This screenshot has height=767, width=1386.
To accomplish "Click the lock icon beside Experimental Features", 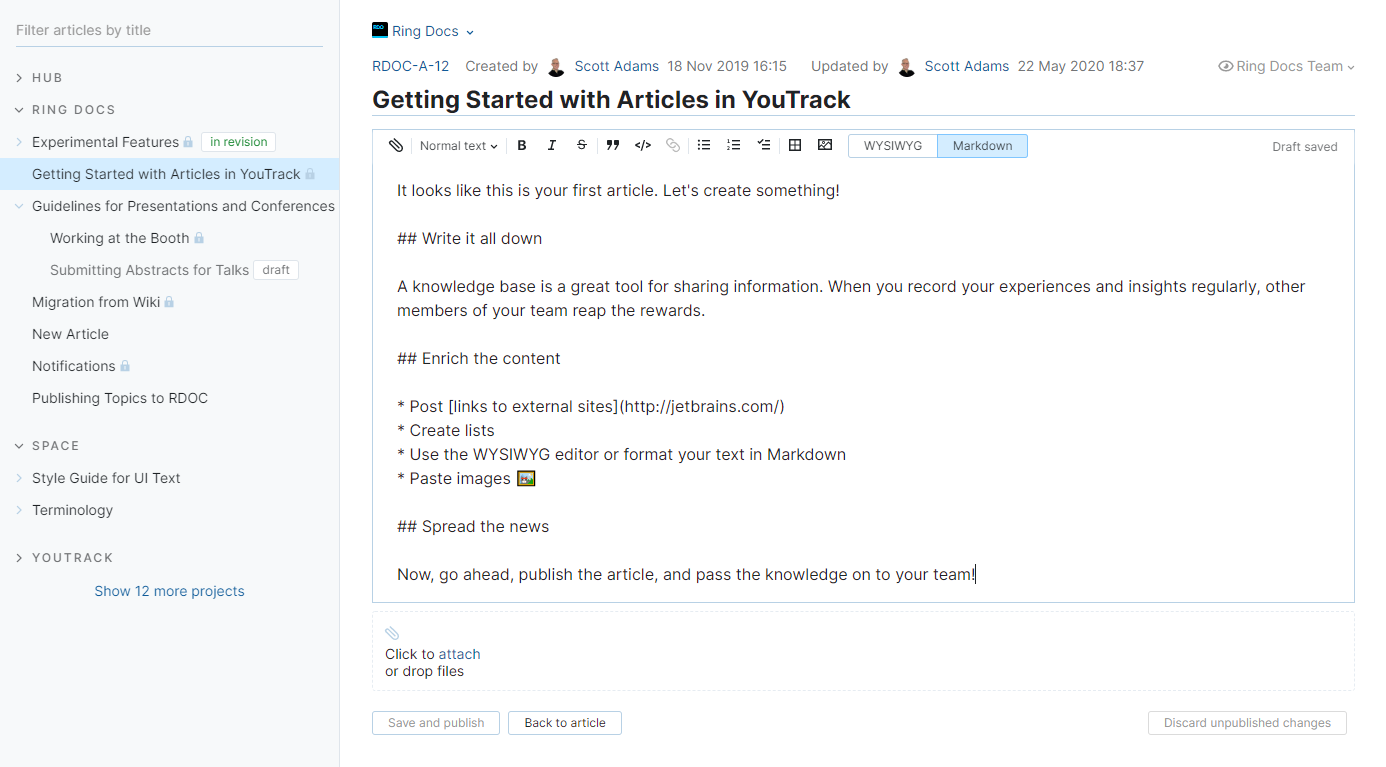I will 187,142.
